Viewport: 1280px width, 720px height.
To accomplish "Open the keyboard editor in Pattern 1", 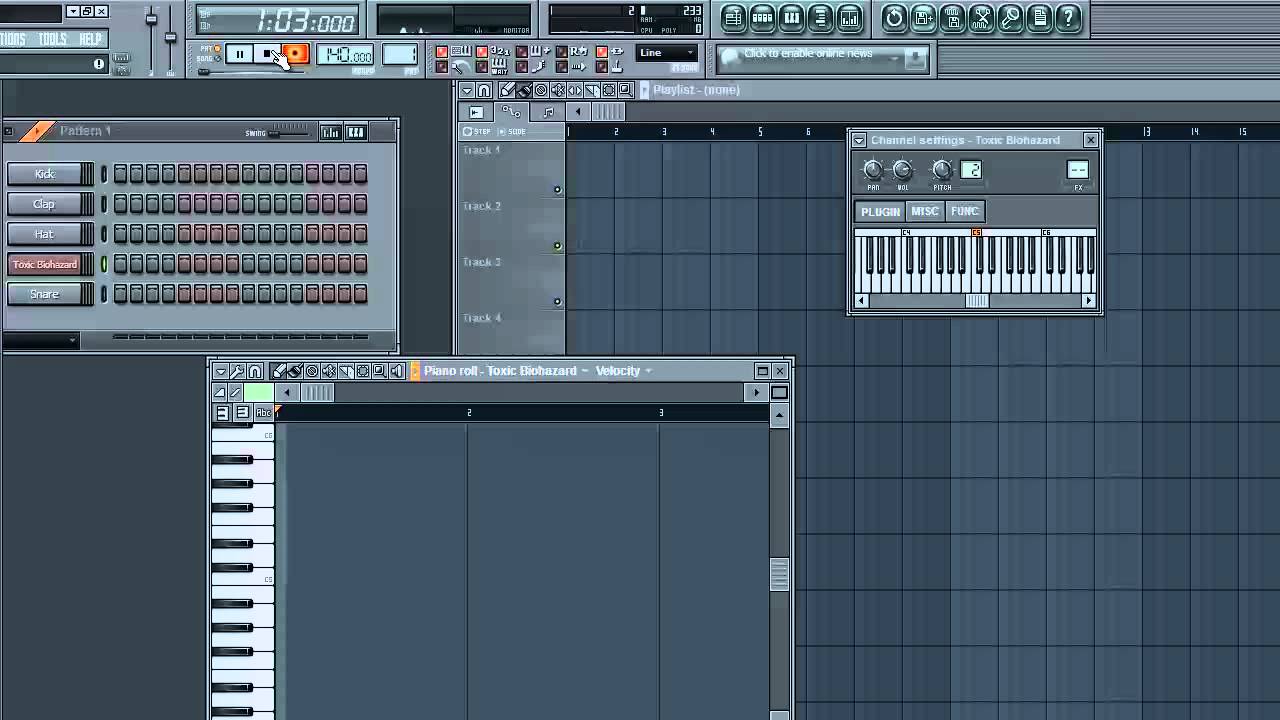I will coord(355,132).
